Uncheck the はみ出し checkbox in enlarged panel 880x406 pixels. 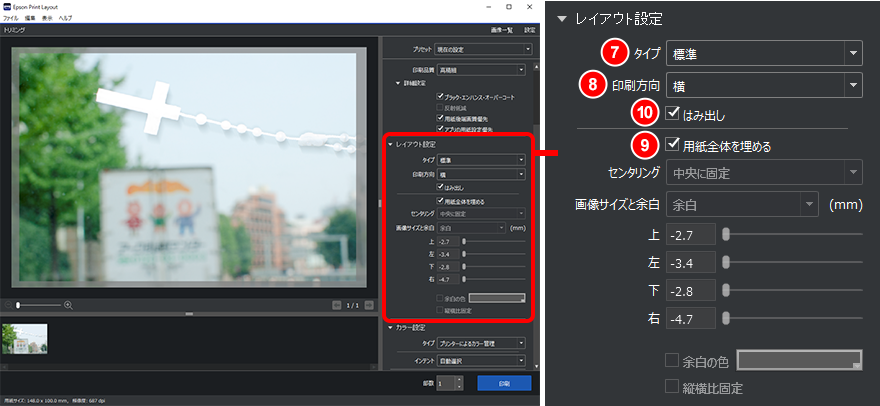point(672,113)
